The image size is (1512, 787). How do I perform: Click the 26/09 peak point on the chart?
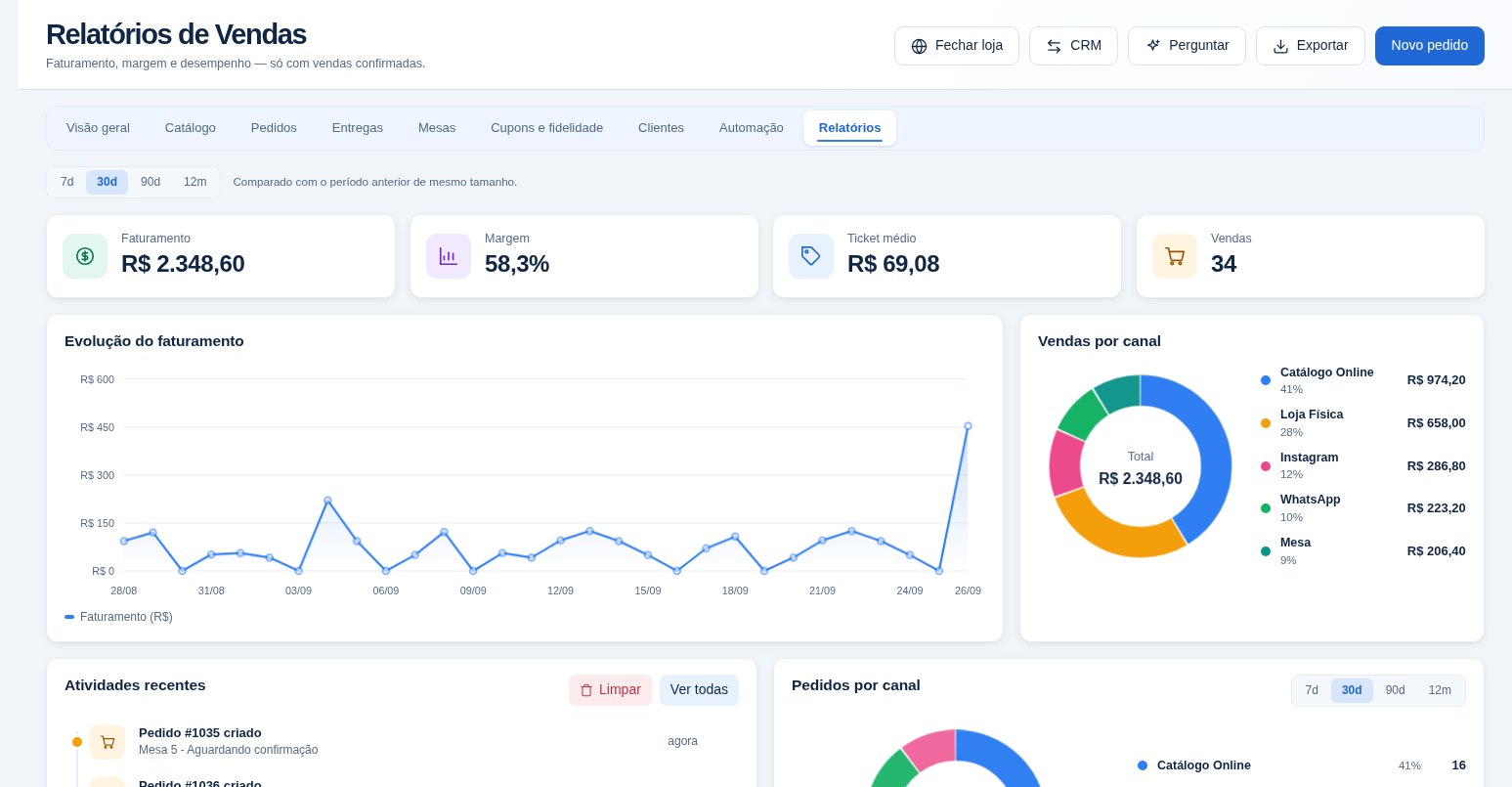click(x=968, y=426)
